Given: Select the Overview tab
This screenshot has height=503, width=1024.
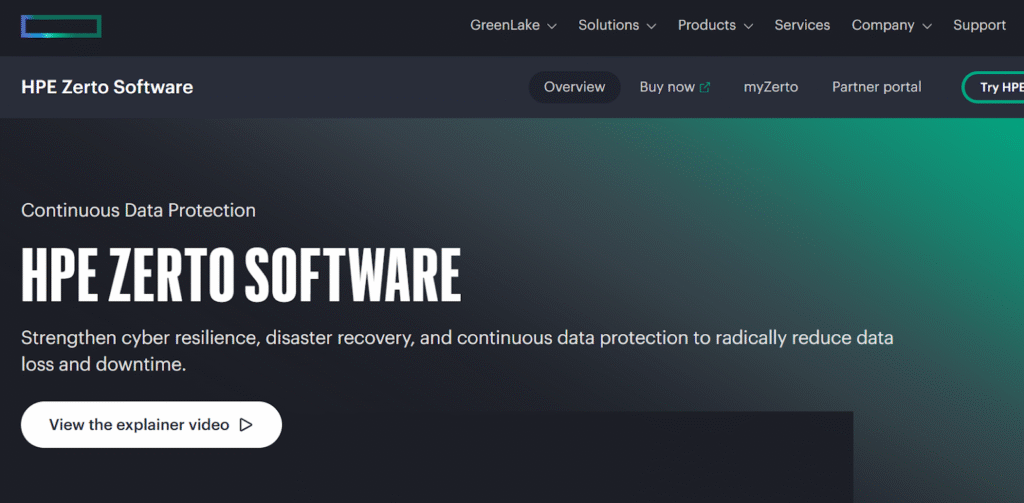Looking at the screenshot, I should click(574, 87).
